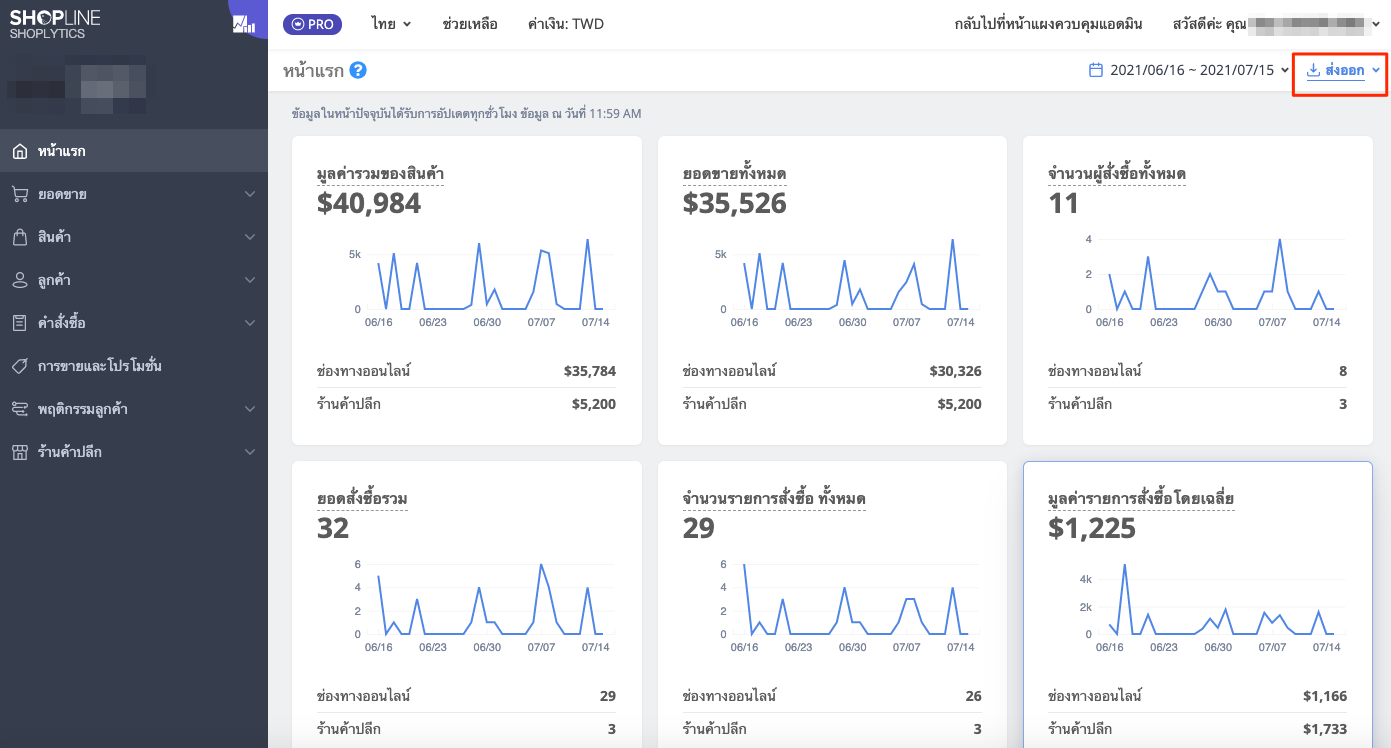Click the storefront icon for ร้านค้าปลีก
Viewport: 1391px width, 748px height.
tap(20, 452)
